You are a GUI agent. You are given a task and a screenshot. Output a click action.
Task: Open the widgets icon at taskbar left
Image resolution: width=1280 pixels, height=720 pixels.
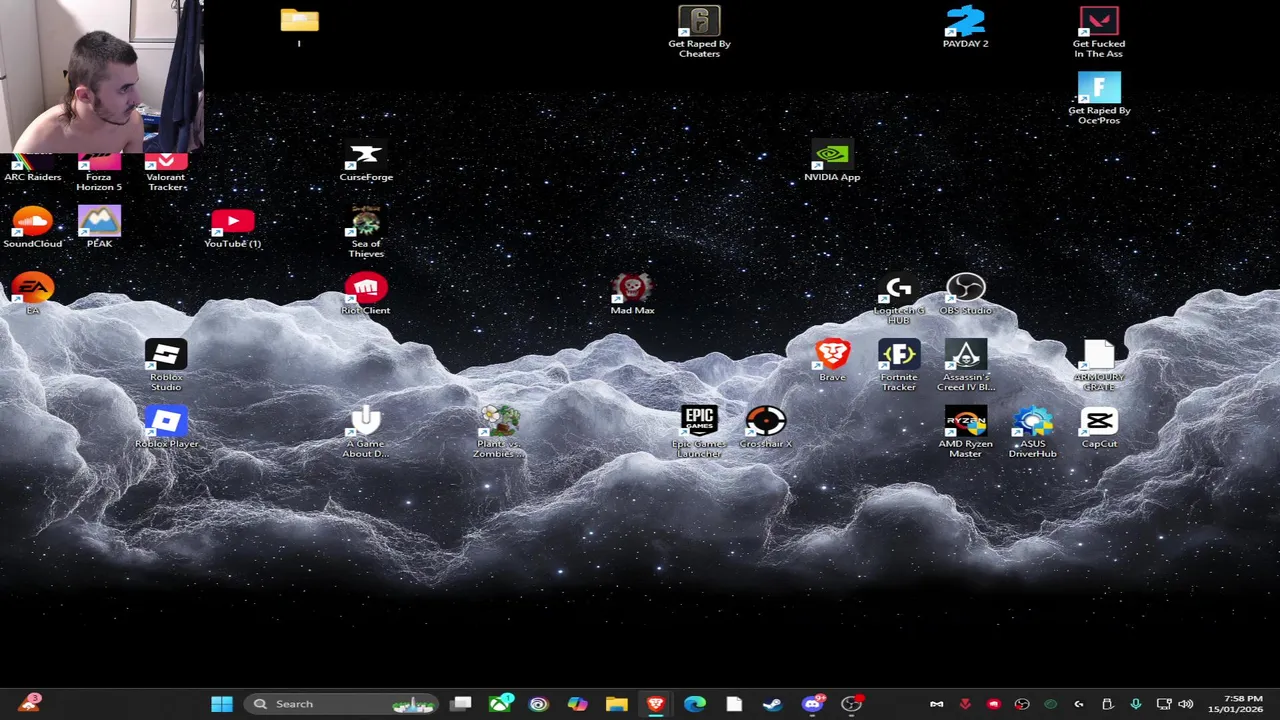click(30, 704)
